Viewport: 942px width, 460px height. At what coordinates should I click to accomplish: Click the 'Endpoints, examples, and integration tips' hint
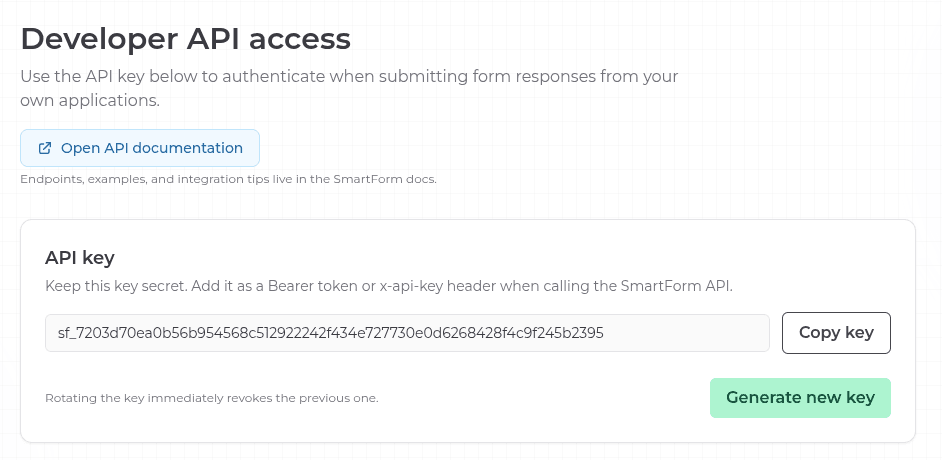(x=228, y=180)
